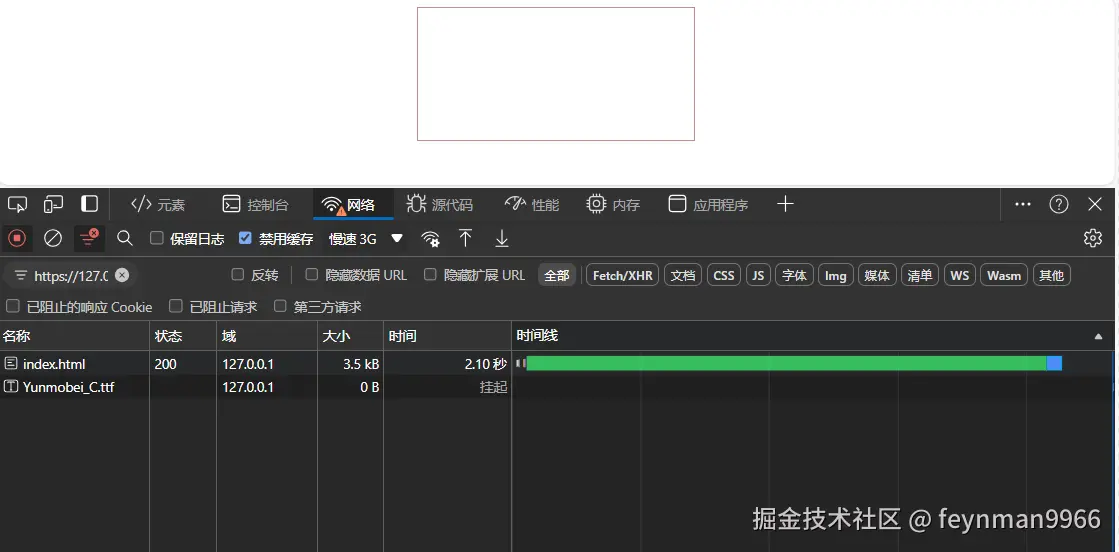Sort by the timeline column arrow
1119x552 pixels.
click(x=1098, y=336)
